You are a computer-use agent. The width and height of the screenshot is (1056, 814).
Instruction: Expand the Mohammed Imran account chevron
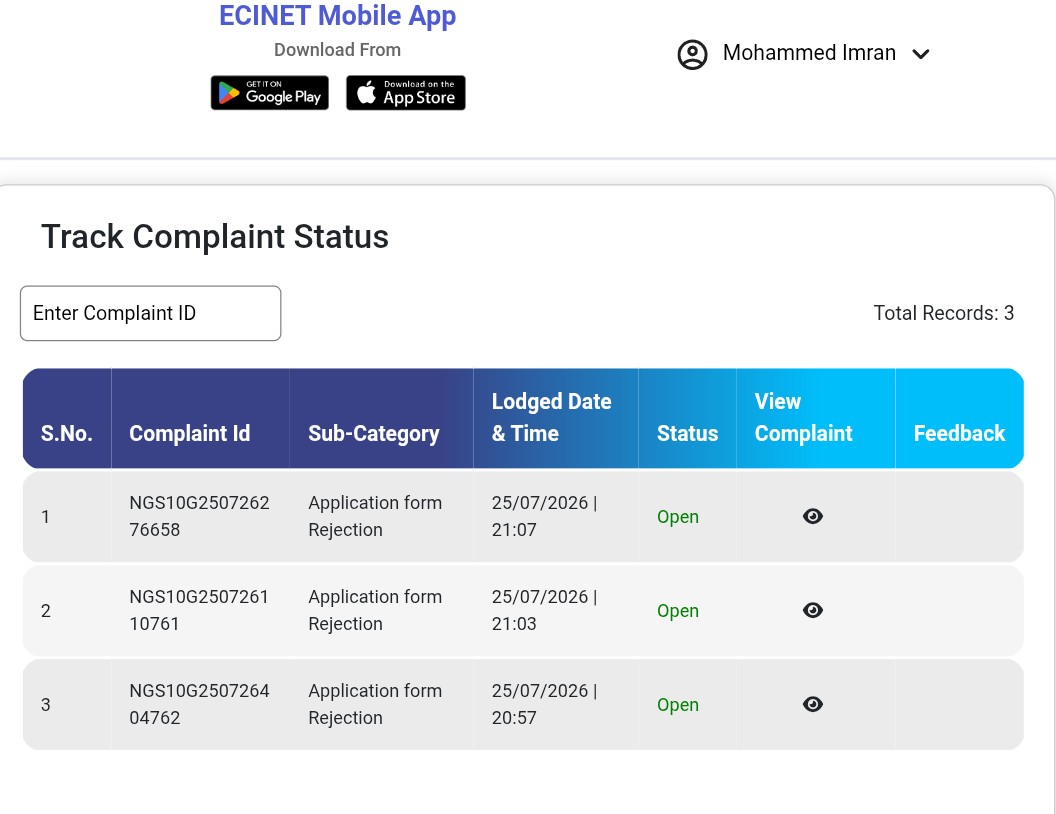[921, 54]
